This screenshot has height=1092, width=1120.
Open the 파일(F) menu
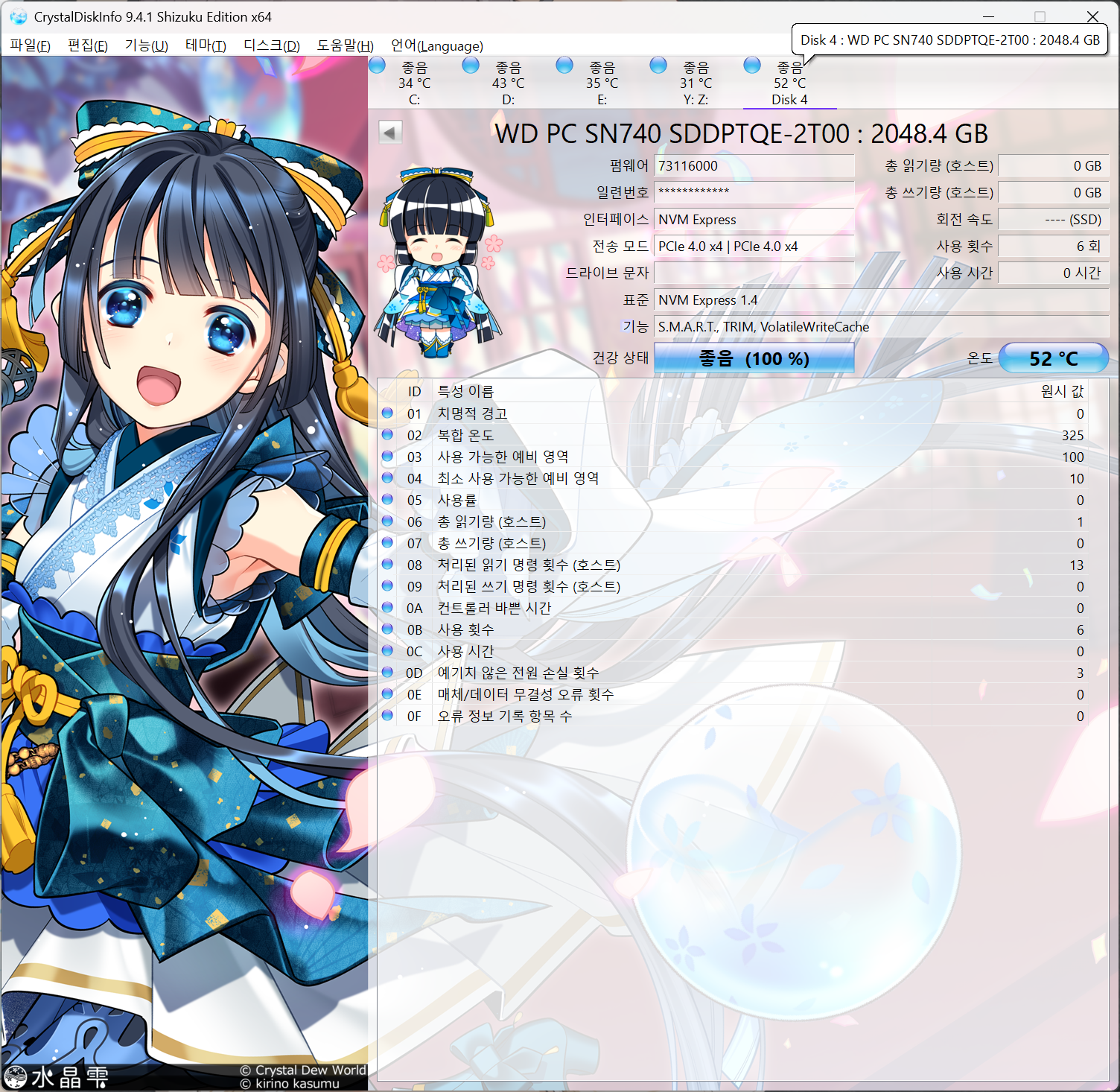[30, 45]
